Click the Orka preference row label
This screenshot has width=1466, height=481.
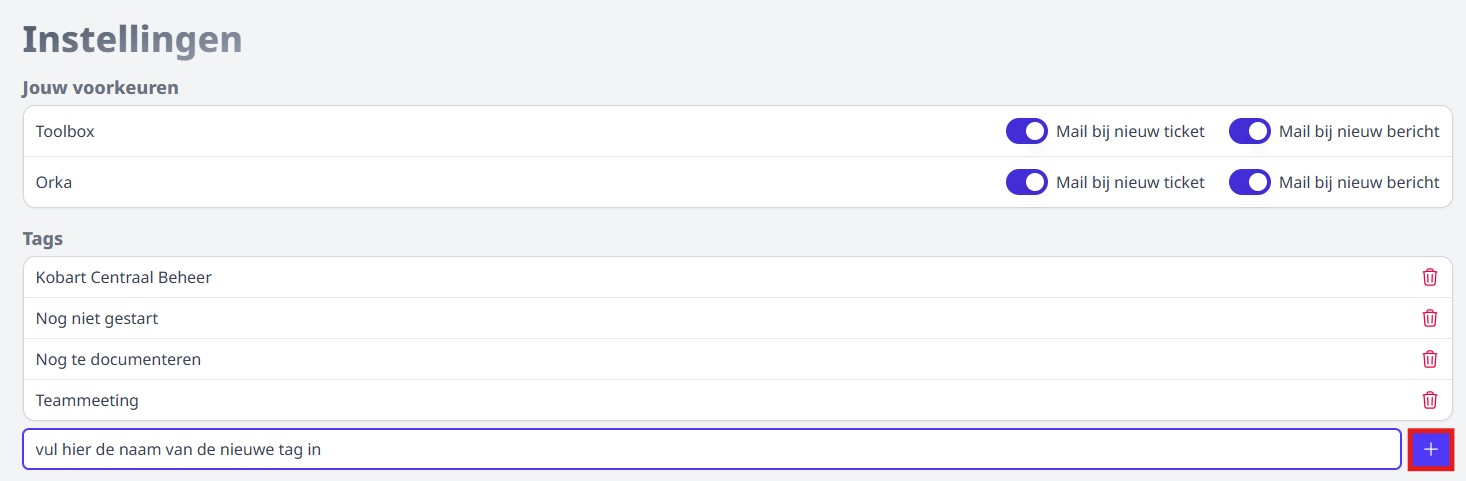coord(54,182)
